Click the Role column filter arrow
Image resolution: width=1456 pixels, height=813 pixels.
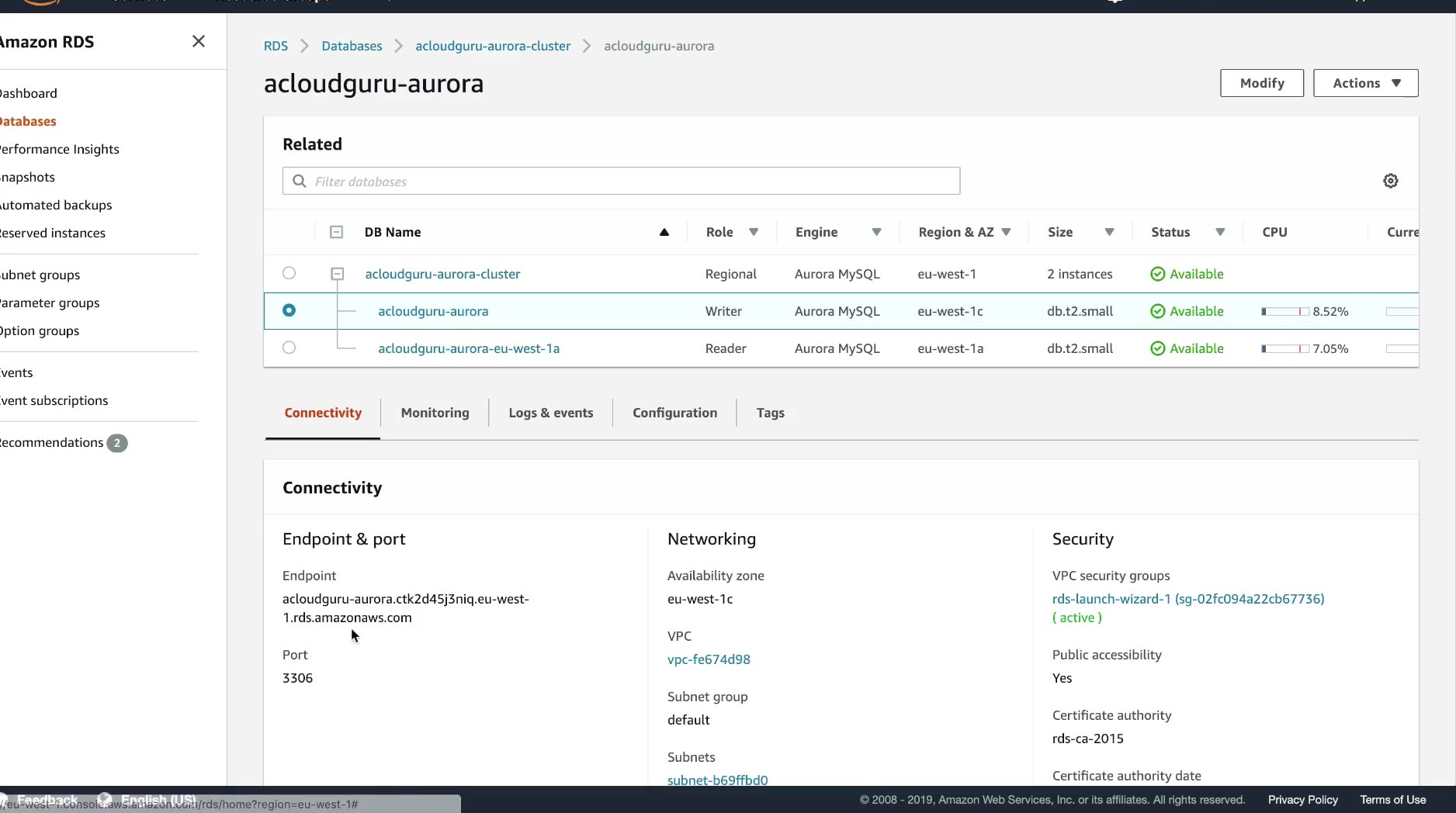(753, 232)
